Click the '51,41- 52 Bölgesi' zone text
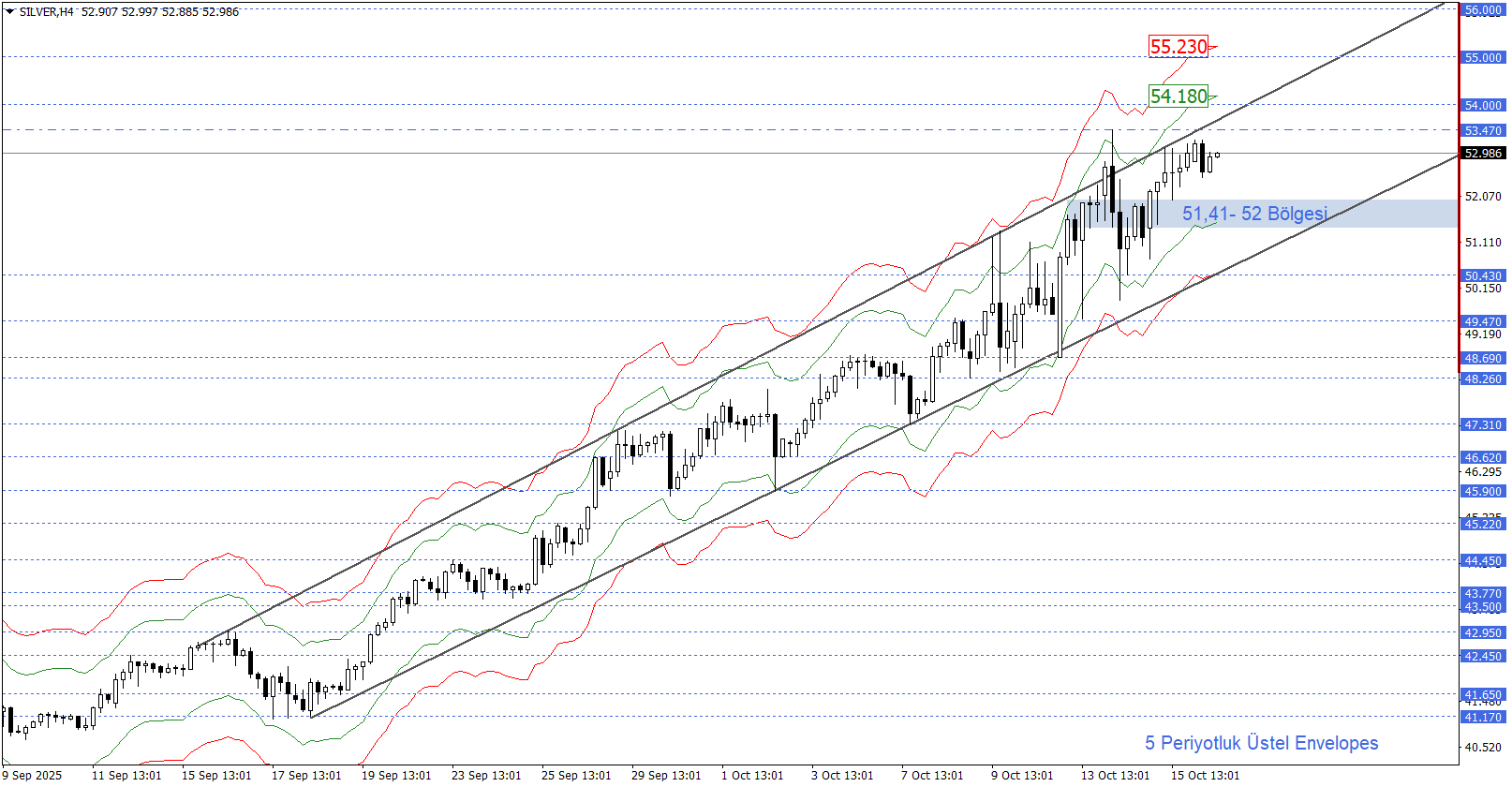Viewport: 1512px width, 787px height. pyautogui.click(x=1254, y=215)
